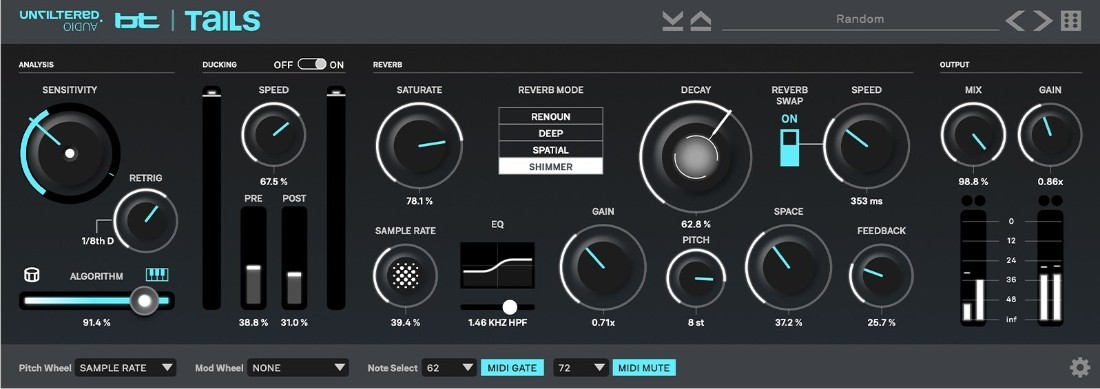Click the BT logo in header

pyautogui.click(x=138, y=20)
